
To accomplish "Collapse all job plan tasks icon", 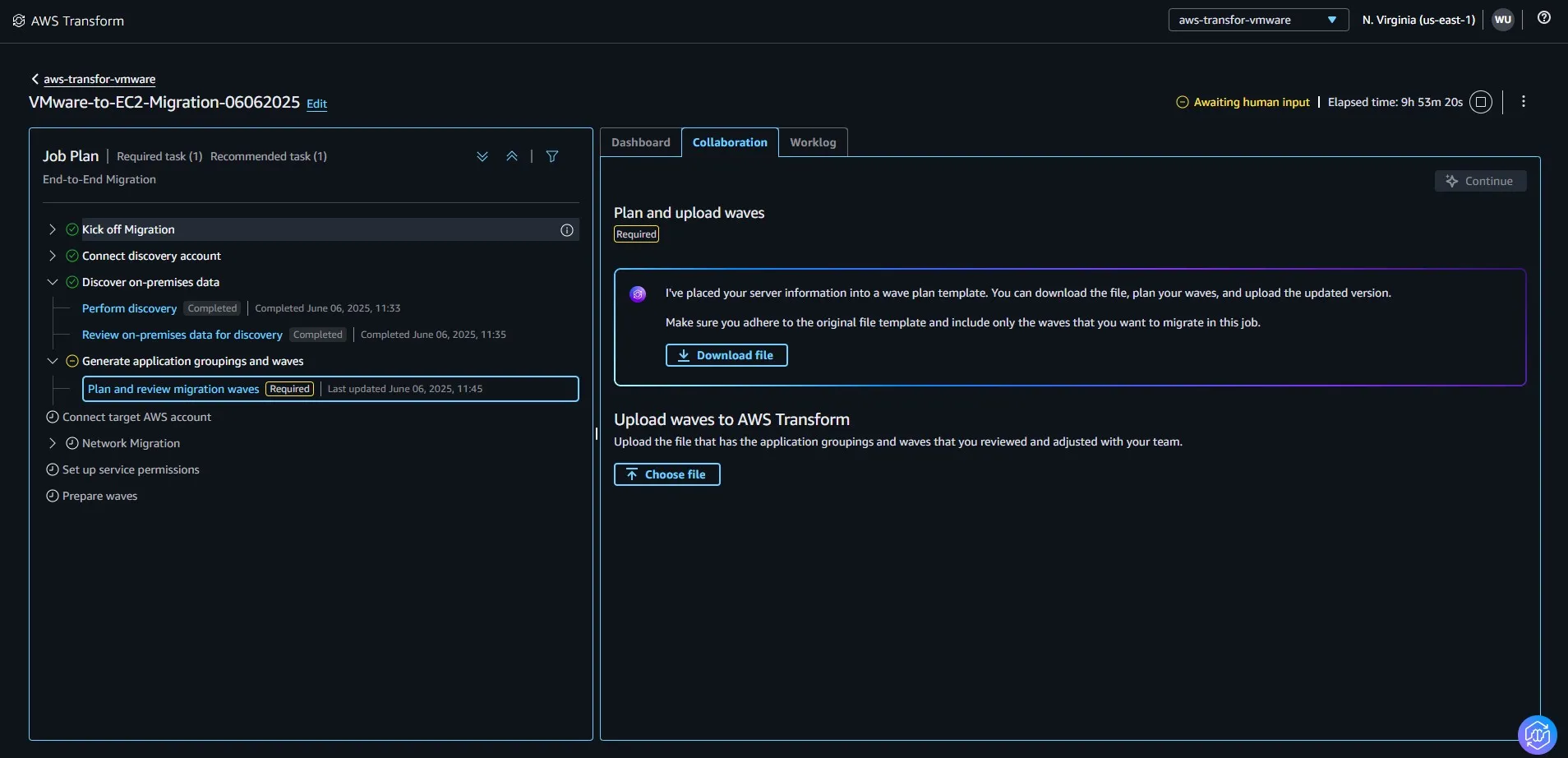I will (x=512, y=156).
